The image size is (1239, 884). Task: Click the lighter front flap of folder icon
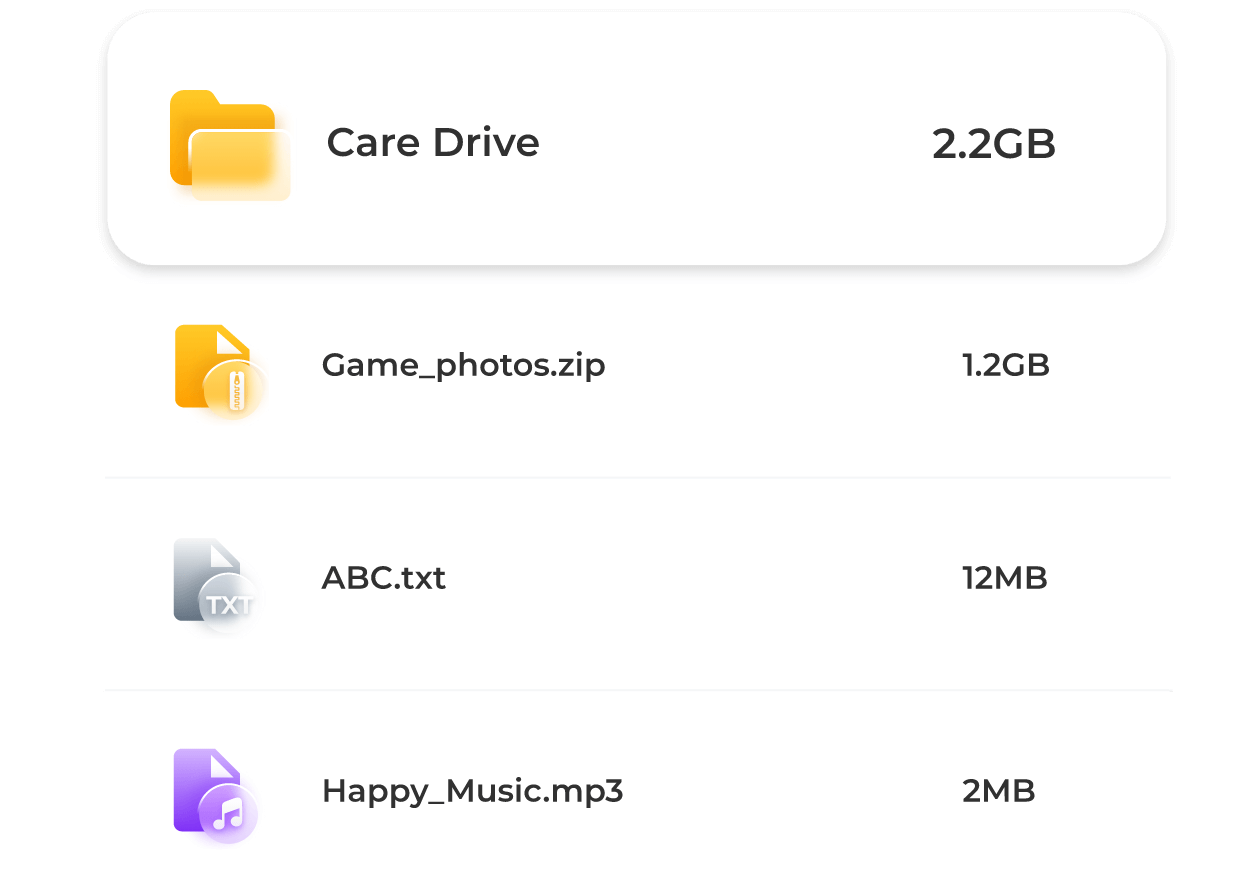tap(241, 166)
